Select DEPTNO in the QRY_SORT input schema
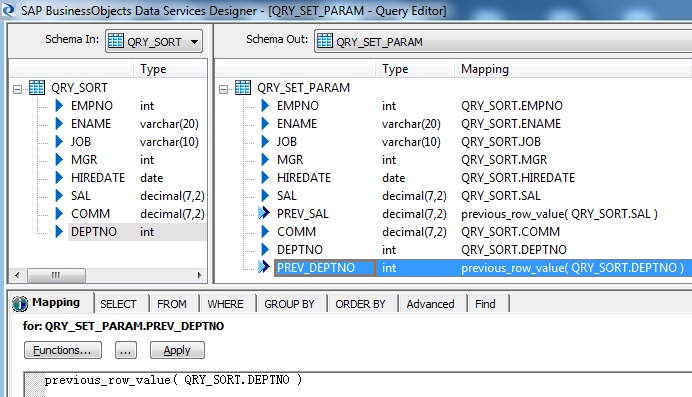 94,232
